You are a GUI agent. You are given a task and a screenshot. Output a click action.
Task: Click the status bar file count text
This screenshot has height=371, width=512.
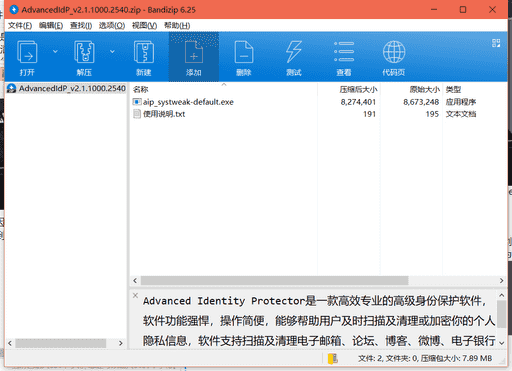[425, 359]
